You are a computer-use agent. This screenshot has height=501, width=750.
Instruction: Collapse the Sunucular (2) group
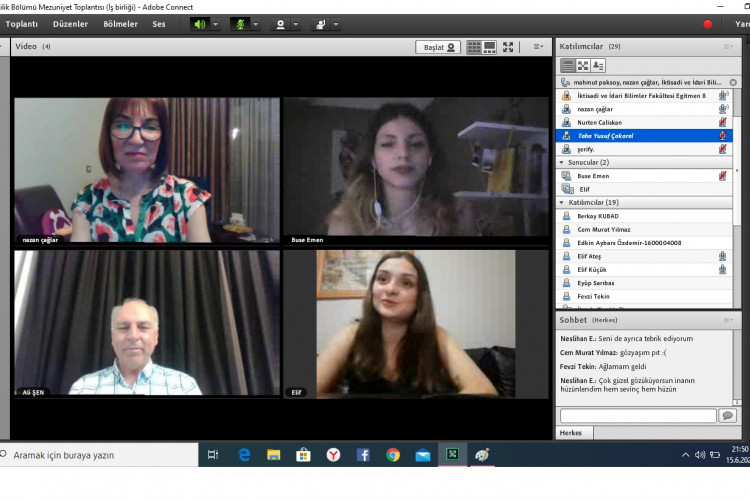[562, 162]
